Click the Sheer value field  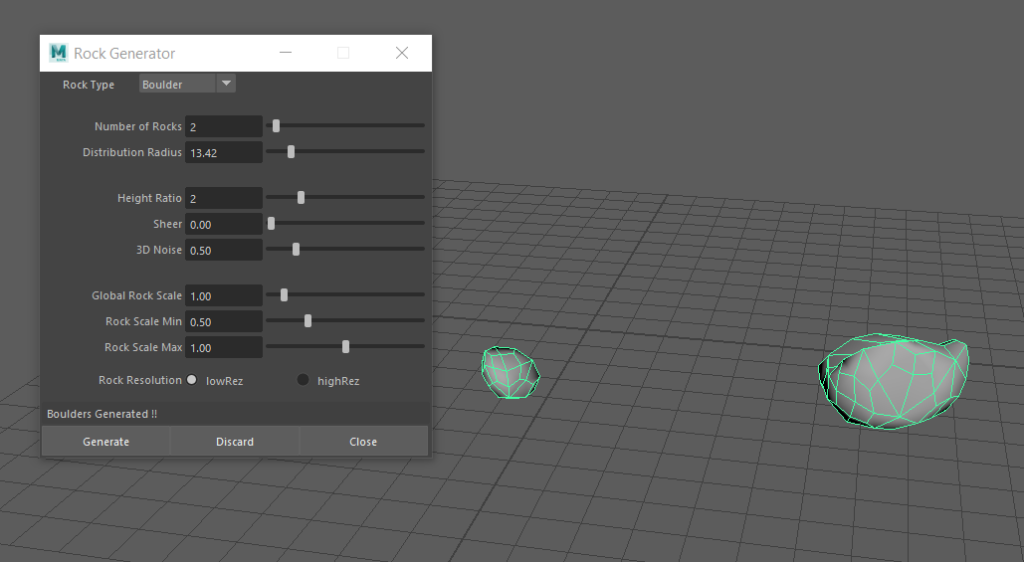(x=223, y=225)
